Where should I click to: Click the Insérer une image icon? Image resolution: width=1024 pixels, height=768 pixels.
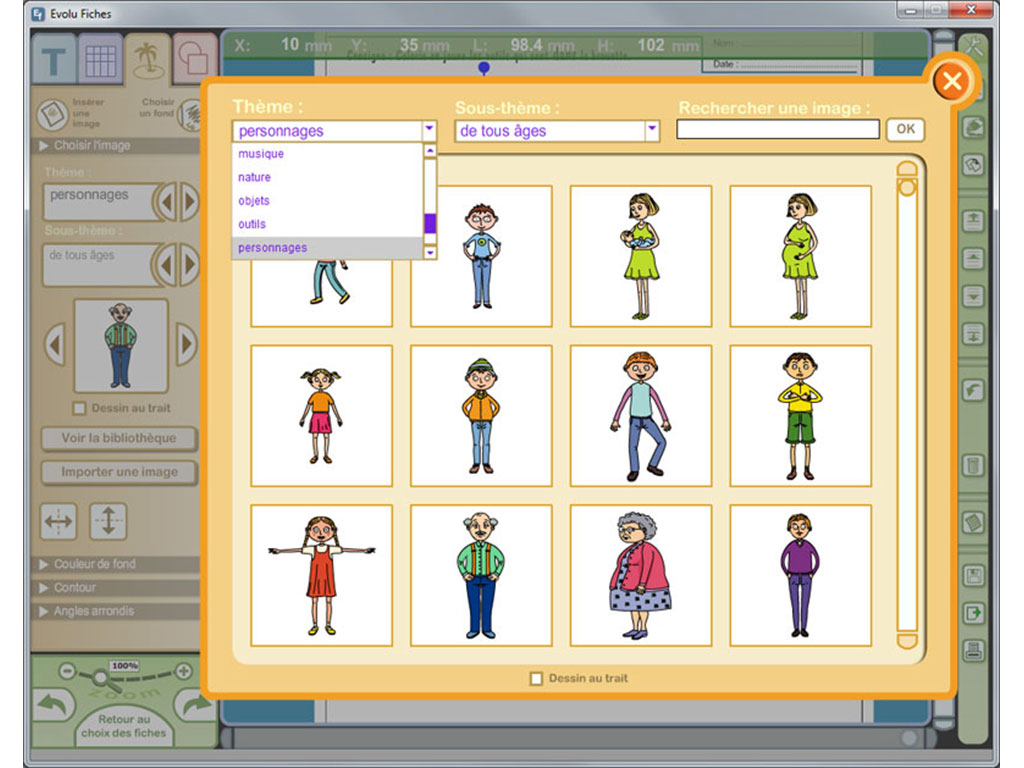[x=52, y=114]
